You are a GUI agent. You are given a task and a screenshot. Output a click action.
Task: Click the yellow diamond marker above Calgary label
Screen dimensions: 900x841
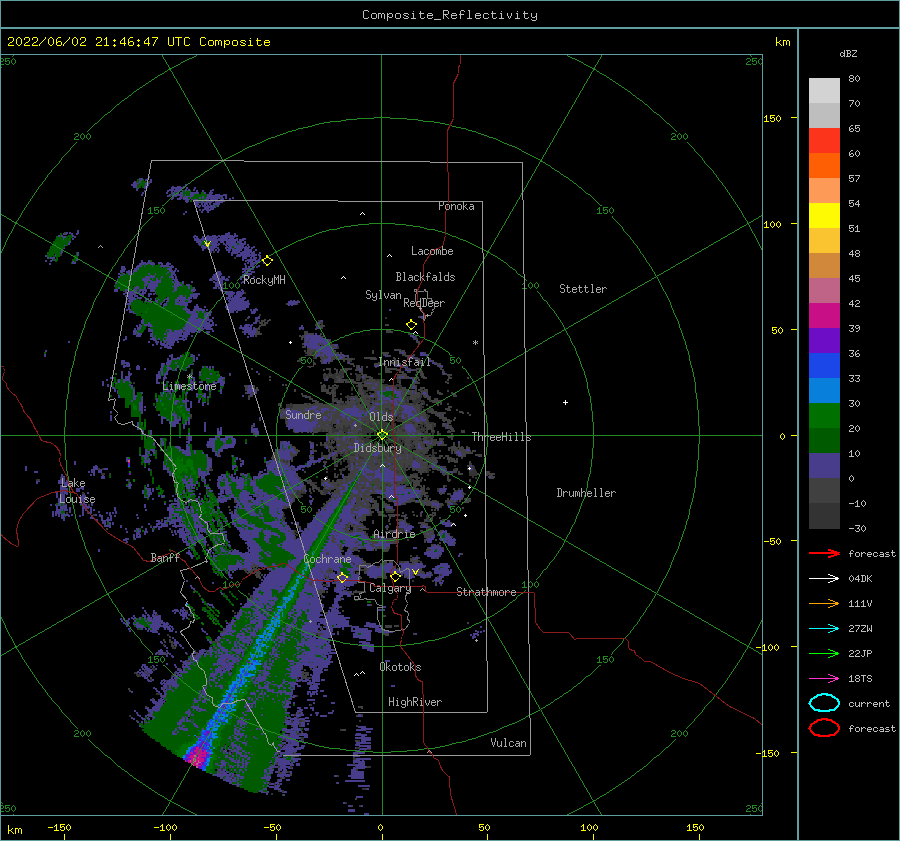395,576
